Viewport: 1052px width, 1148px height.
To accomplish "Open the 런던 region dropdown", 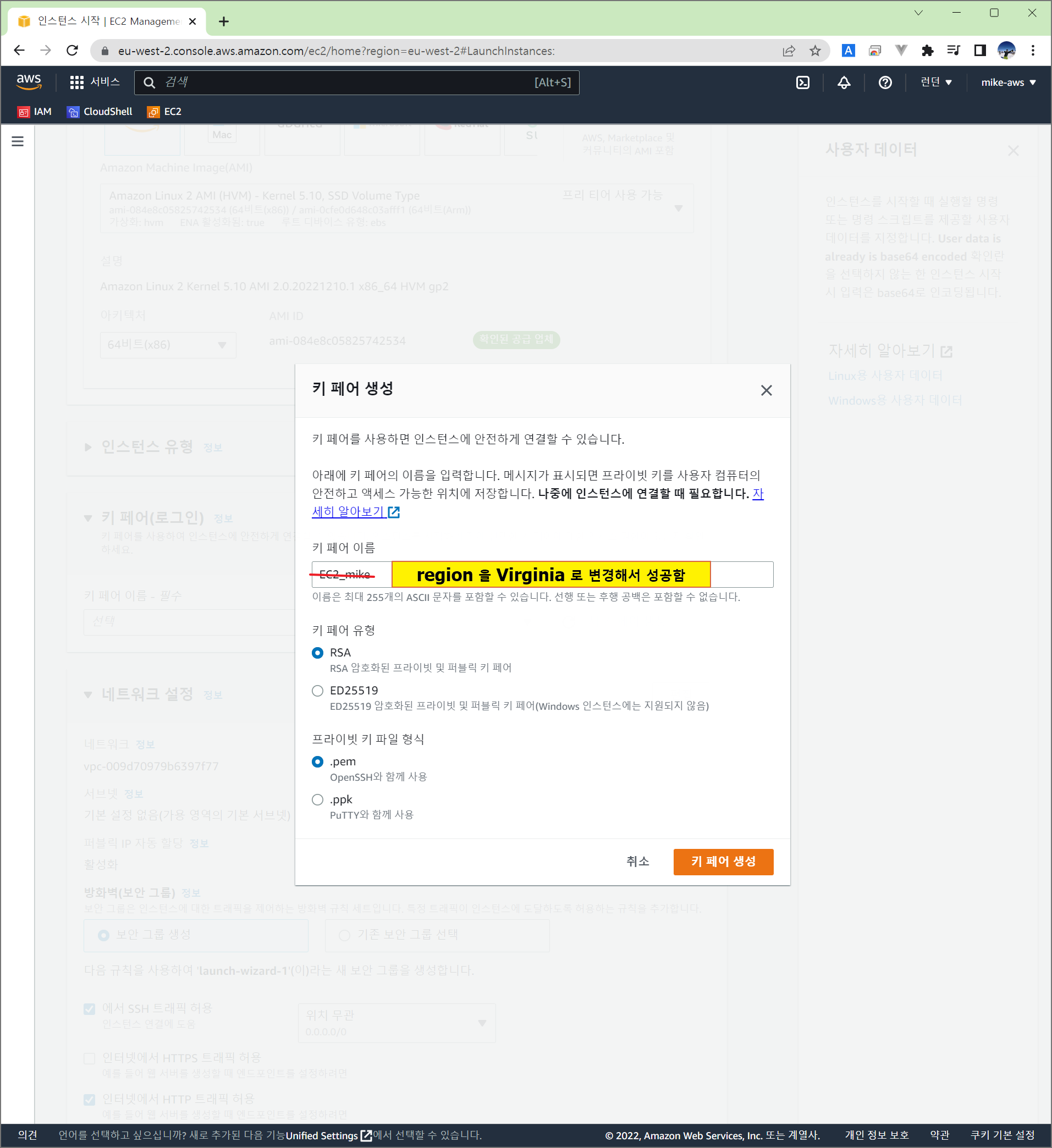I will pos(936,82).
